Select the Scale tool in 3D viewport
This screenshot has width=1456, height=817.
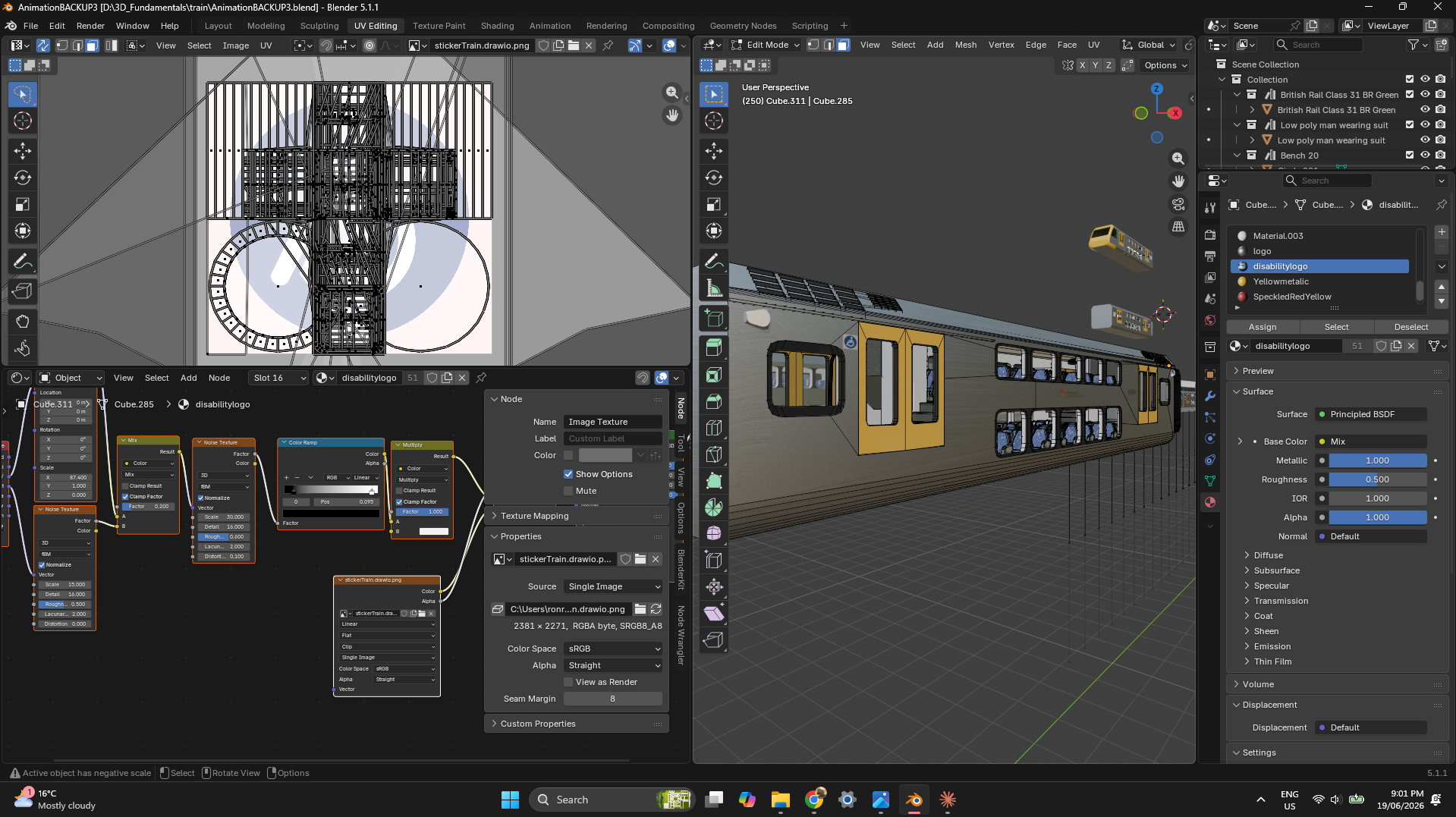click(x=714, y=204)
